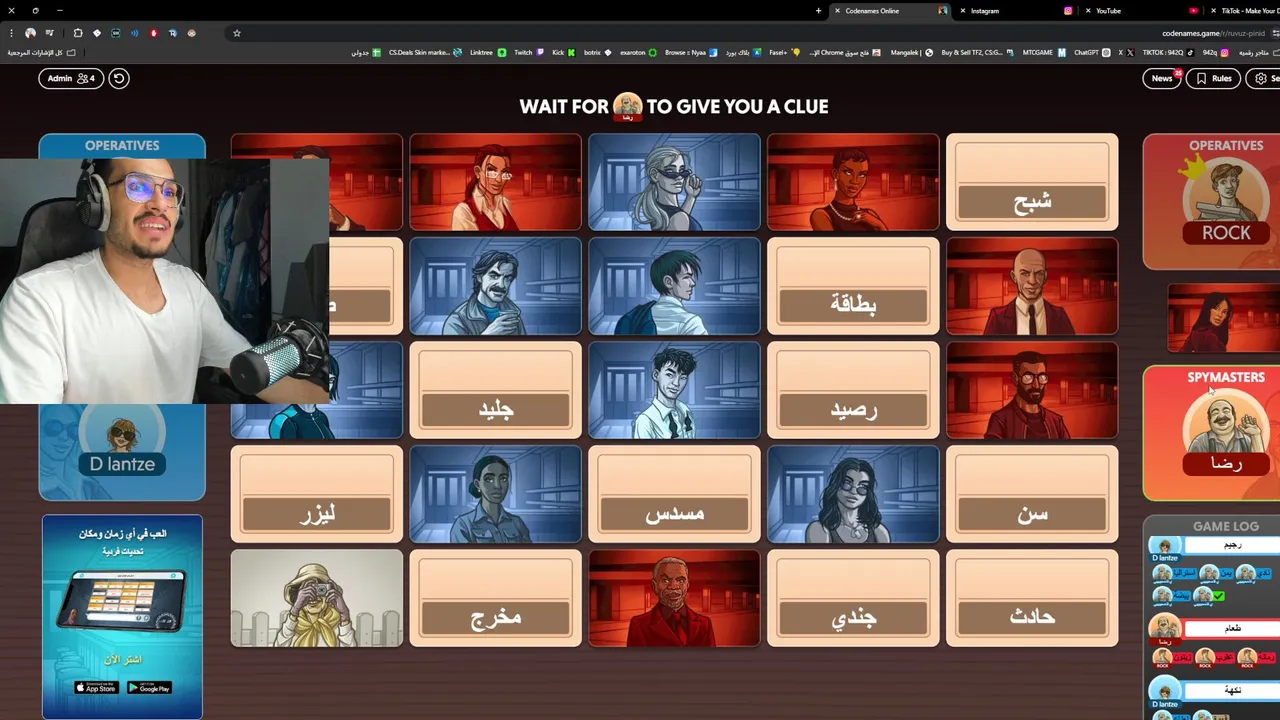Click the game log clue طعام
This screenshot has height=720, width=1280.
(1232, 628)
